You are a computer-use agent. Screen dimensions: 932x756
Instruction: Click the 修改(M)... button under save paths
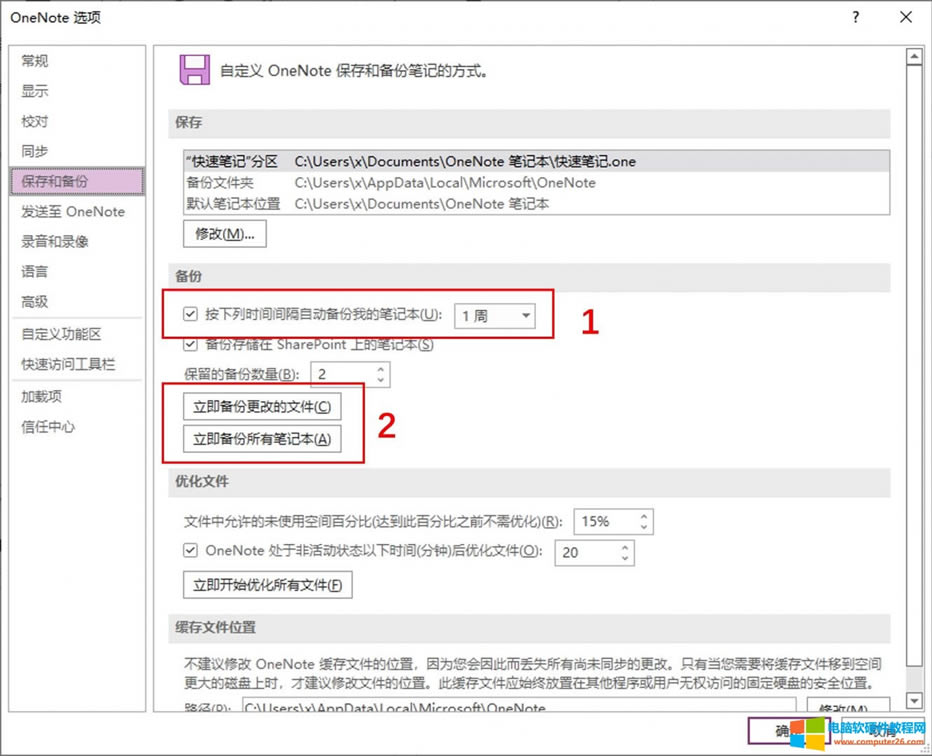click(224, 234)
